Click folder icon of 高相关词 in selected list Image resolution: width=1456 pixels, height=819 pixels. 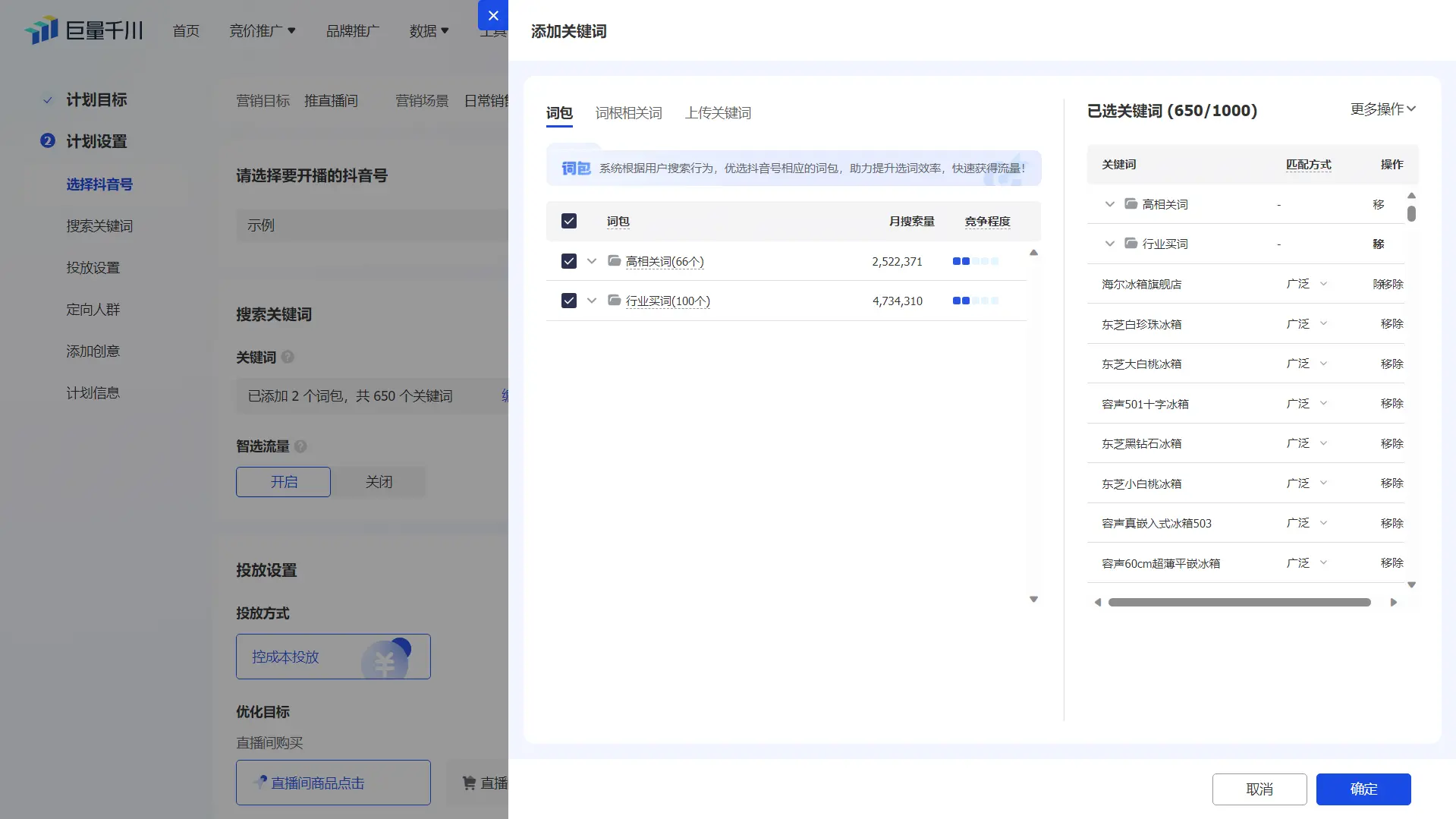pyautogui.click(x=1131, y=204)
